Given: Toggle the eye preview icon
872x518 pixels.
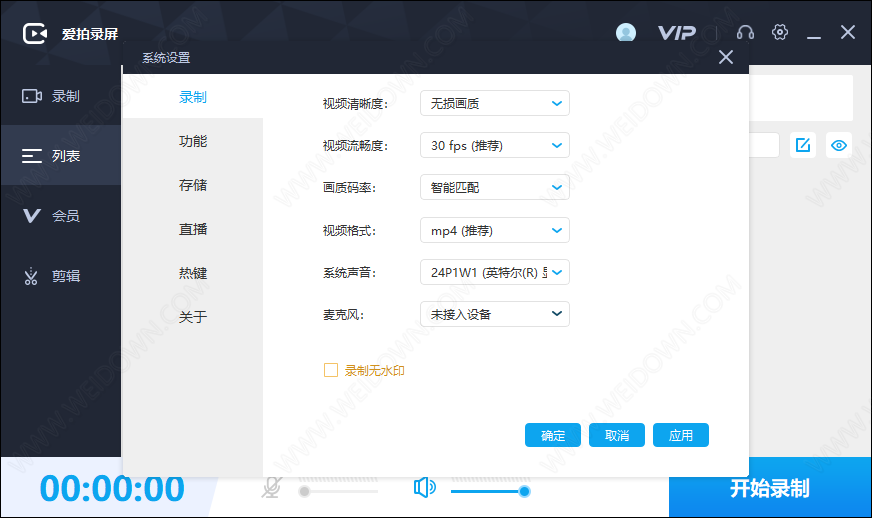Looking at the screenshot, I should [839, 145].
